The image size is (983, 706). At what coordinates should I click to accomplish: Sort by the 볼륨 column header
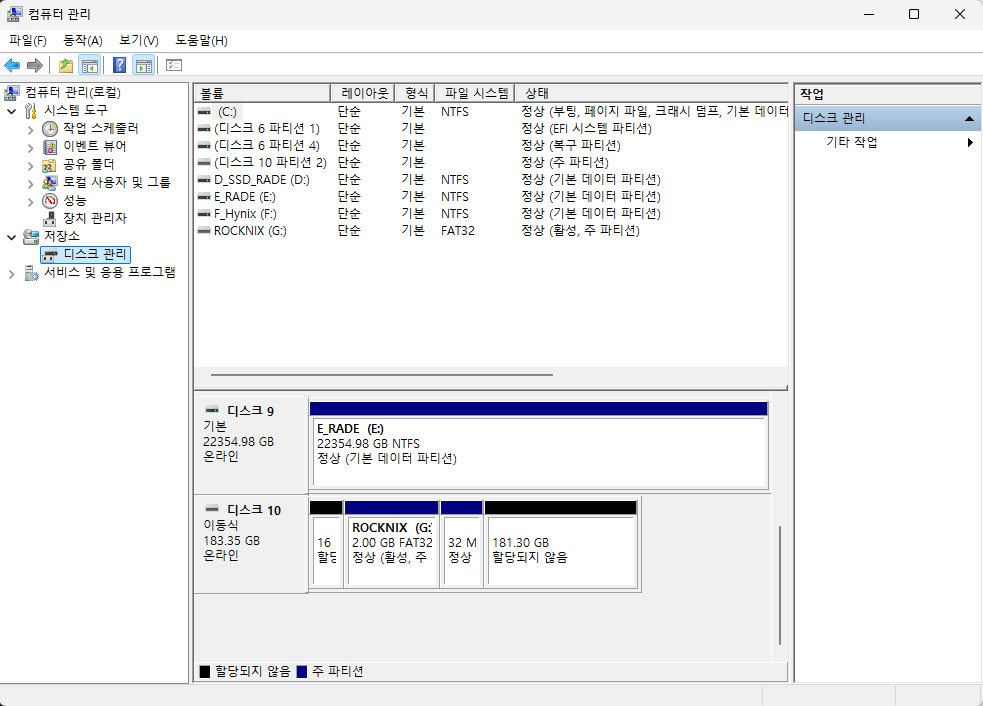[x=262, y=93]
